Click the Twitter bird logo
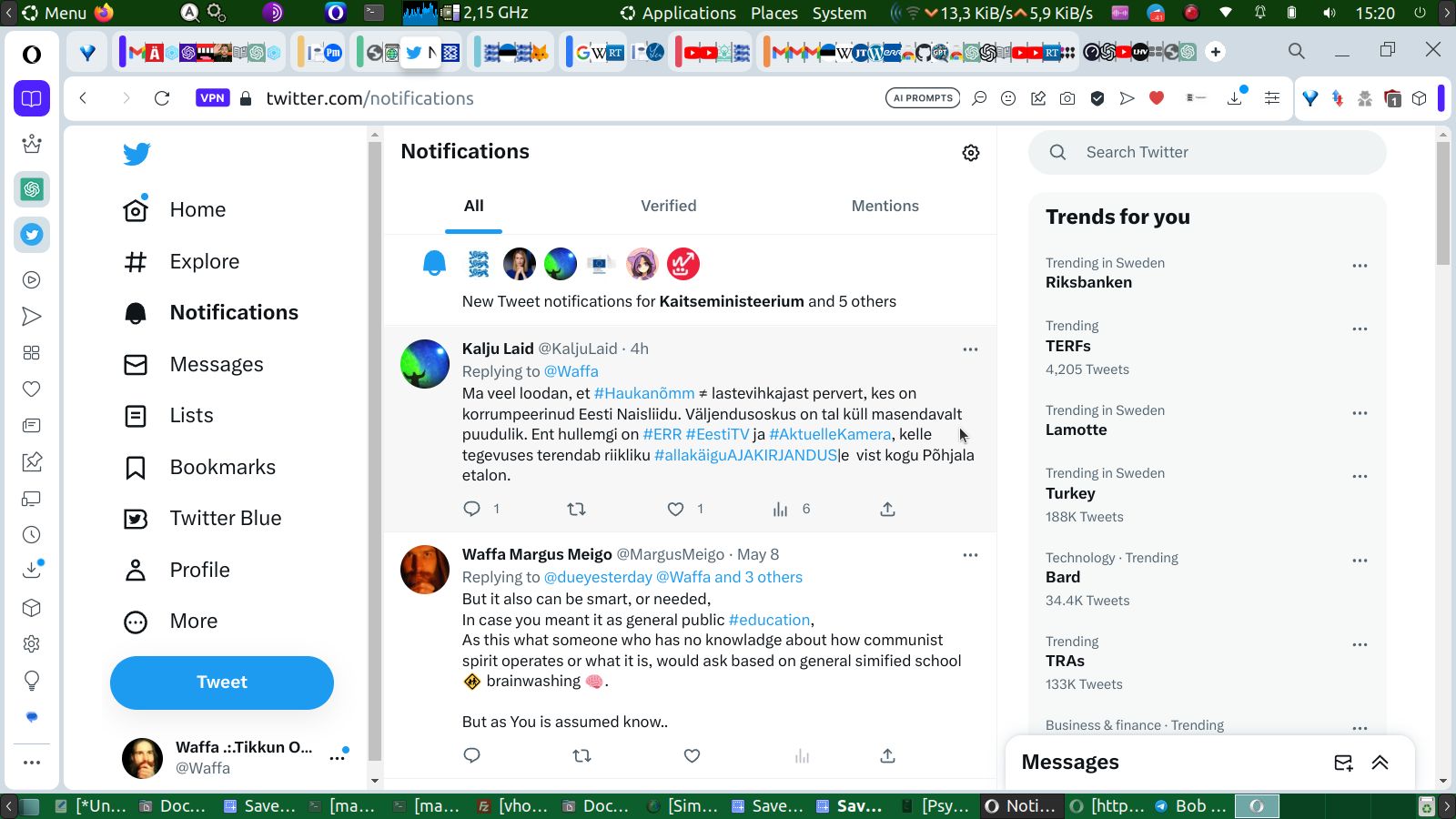 click(x=136, y=154)
